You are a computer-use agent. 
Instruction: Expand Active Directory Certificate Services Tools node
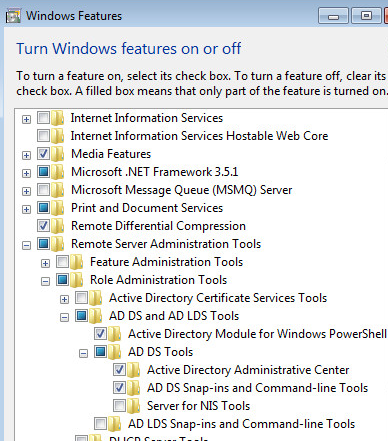click(x=64, y=299)
